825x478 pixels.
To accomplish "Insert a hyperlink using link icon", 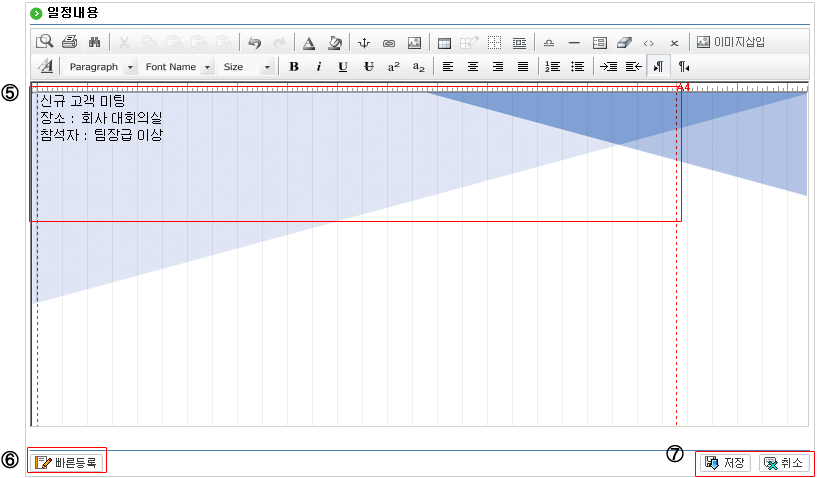I will [x=389, y=42].
